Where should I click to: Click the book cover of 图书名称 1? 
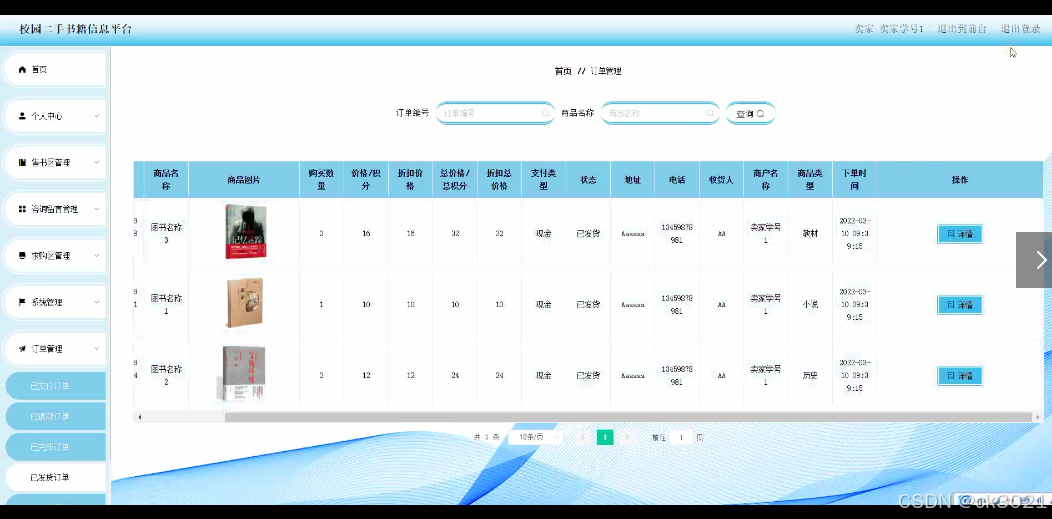[245, 303]
